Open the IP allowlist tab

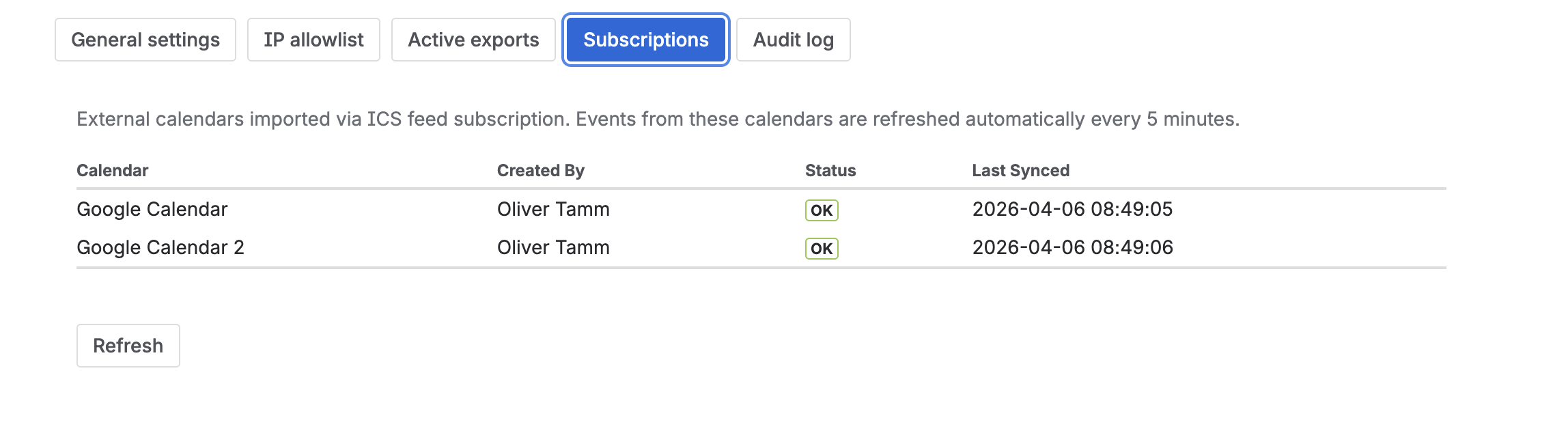point(313,40)
